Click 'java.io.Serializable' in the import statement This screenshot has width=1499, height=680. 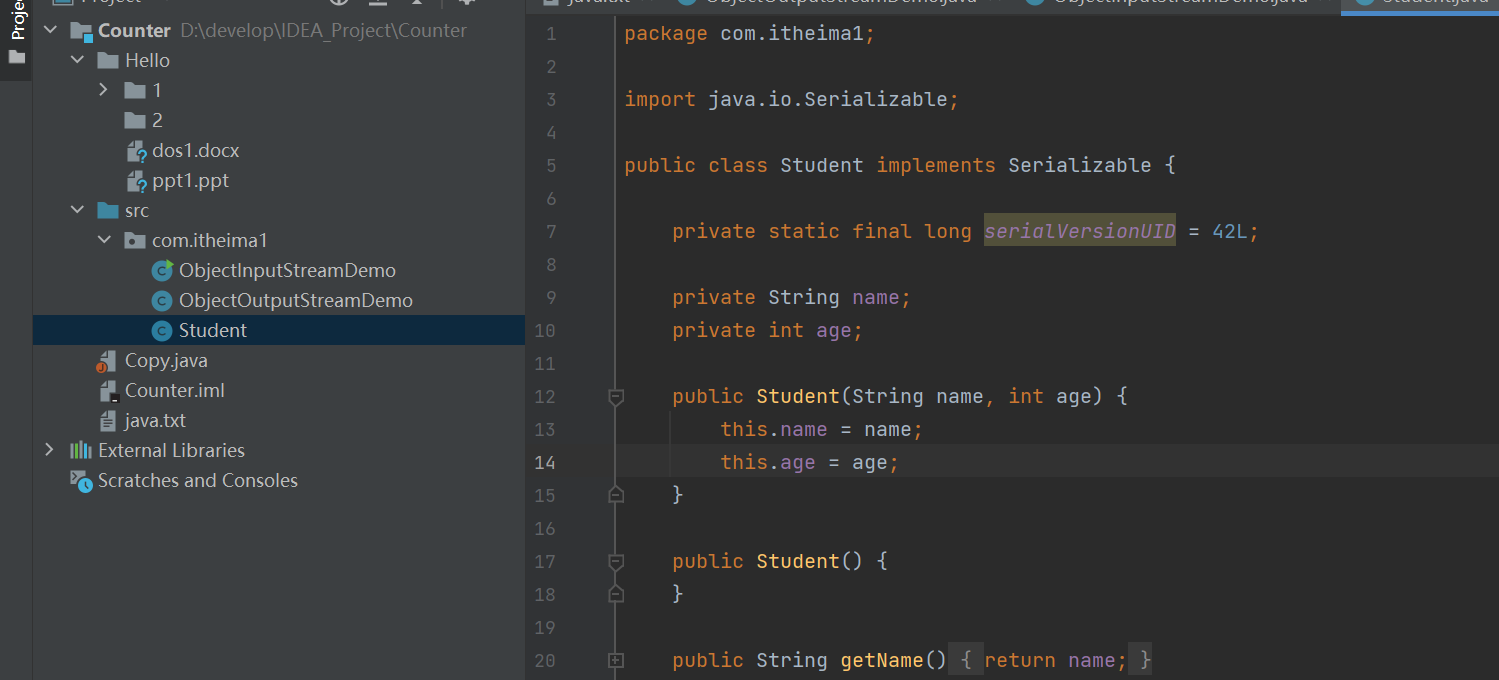[828, 100]
